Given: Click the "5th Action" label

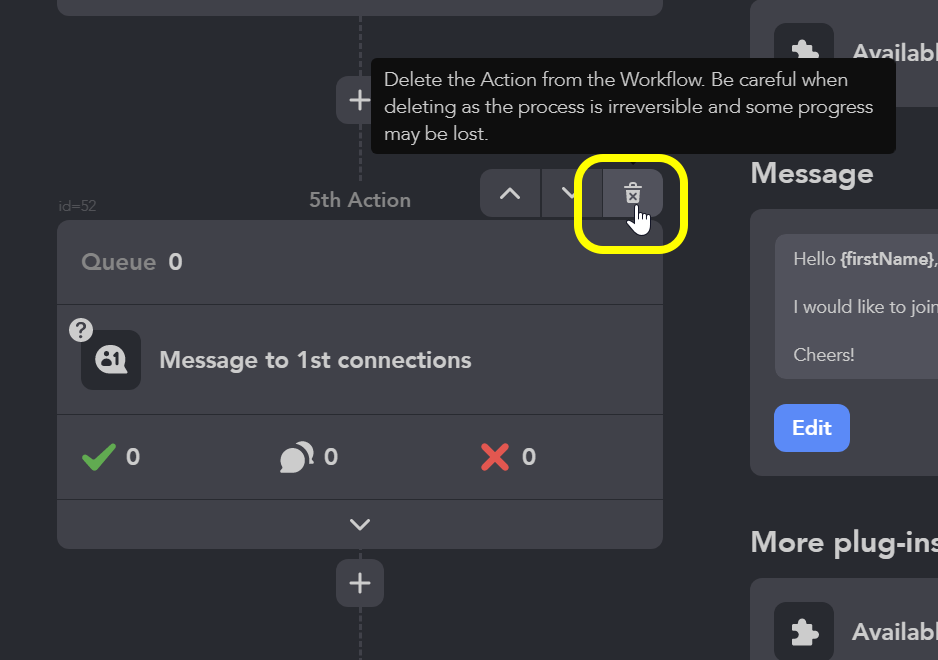Looking at the screenshot, I should point(360,200).
